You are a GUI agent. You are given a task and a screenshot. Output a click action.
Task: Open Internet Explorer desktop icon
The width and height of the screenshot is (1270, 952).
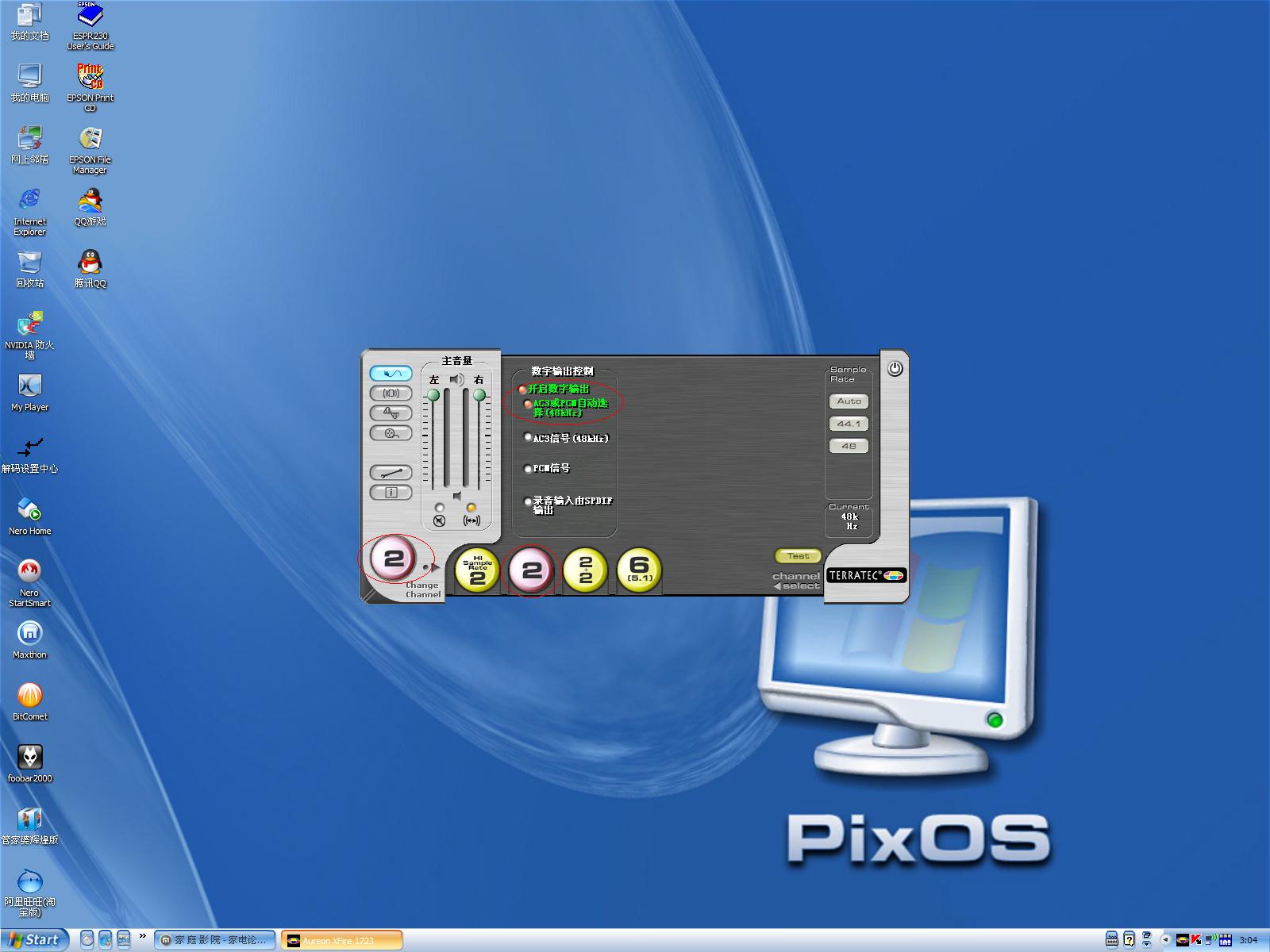29,213
